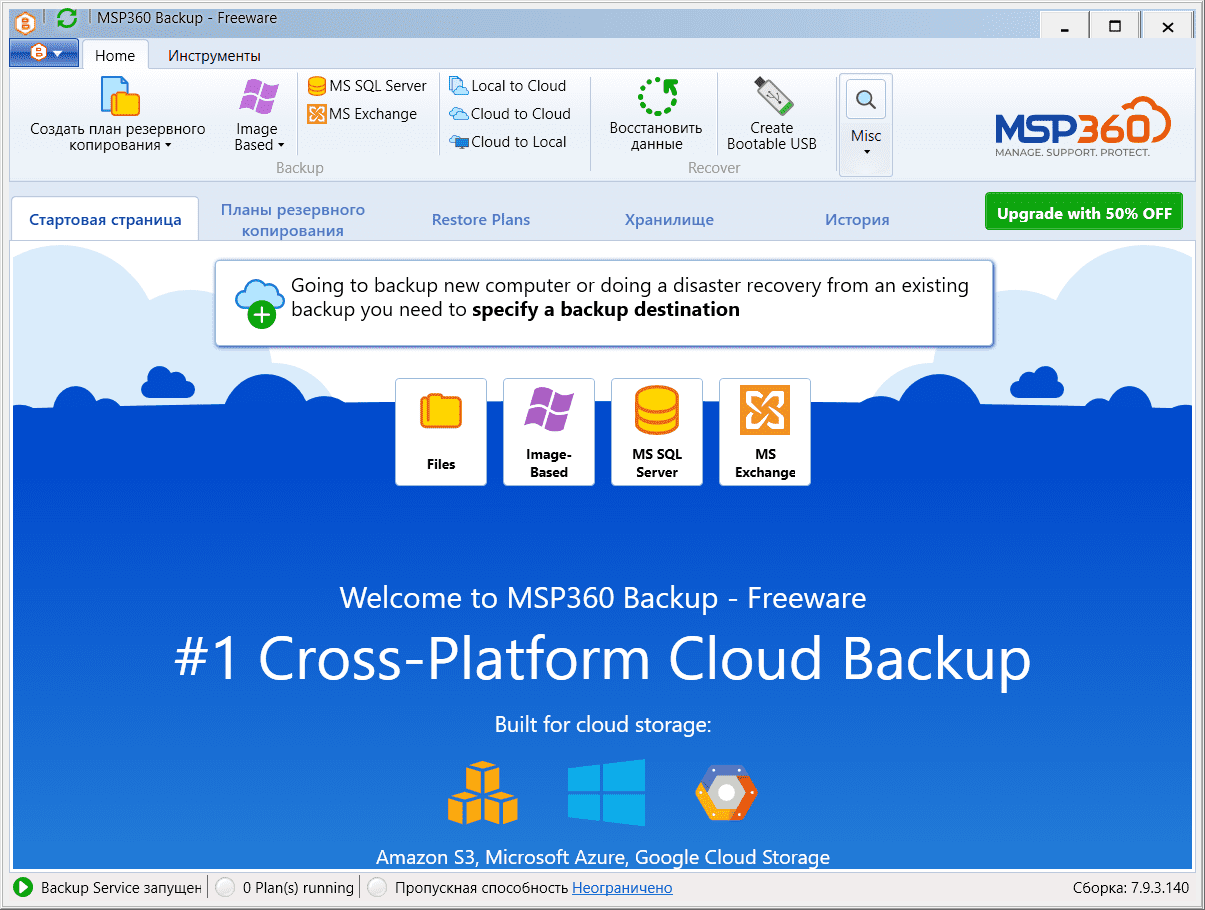Click the Amazon S3 cubes icon
The height and width of the screenshot is (910, 1205).
click(x=483, y=793)
